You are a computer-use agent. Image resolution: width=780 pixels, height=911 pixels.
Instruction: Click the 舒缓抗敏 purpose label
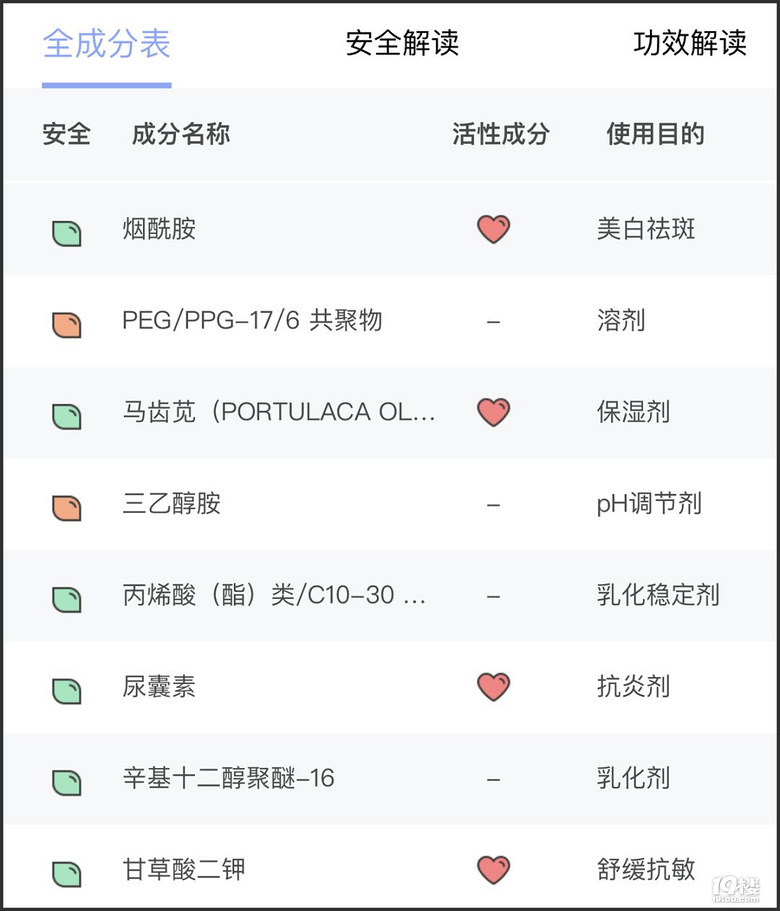[x=646, y=870]
